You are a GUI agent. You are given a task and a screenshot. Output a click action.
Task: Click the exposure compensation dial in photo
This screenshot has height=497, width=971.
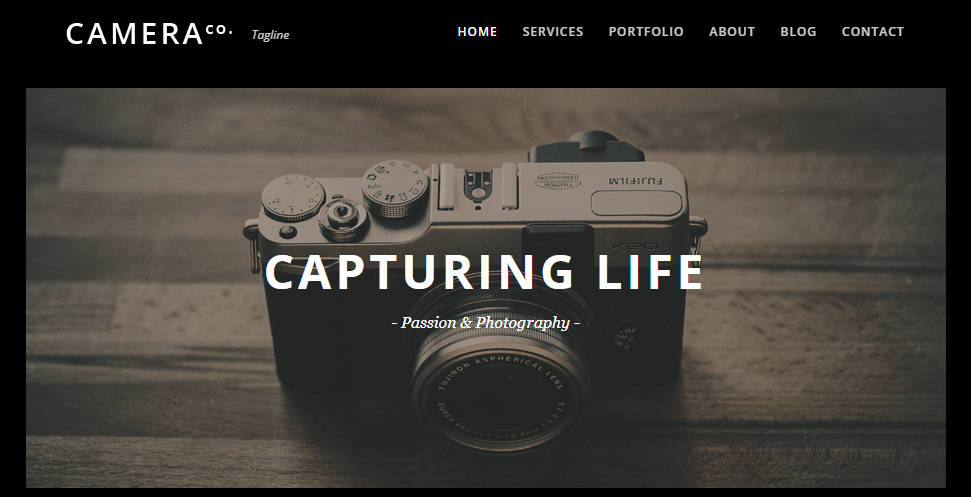tap(292, 197)
